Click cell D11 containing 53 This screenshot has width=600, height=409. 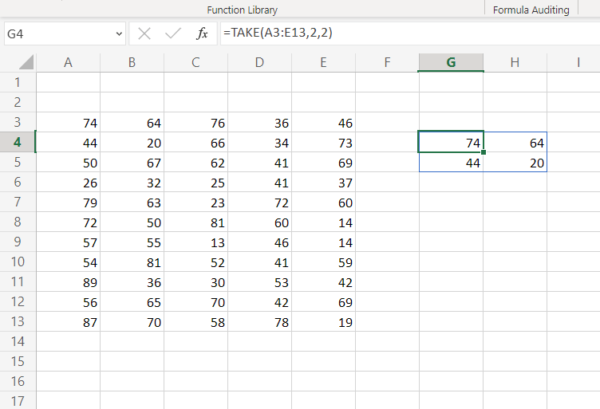coord(260,282)
